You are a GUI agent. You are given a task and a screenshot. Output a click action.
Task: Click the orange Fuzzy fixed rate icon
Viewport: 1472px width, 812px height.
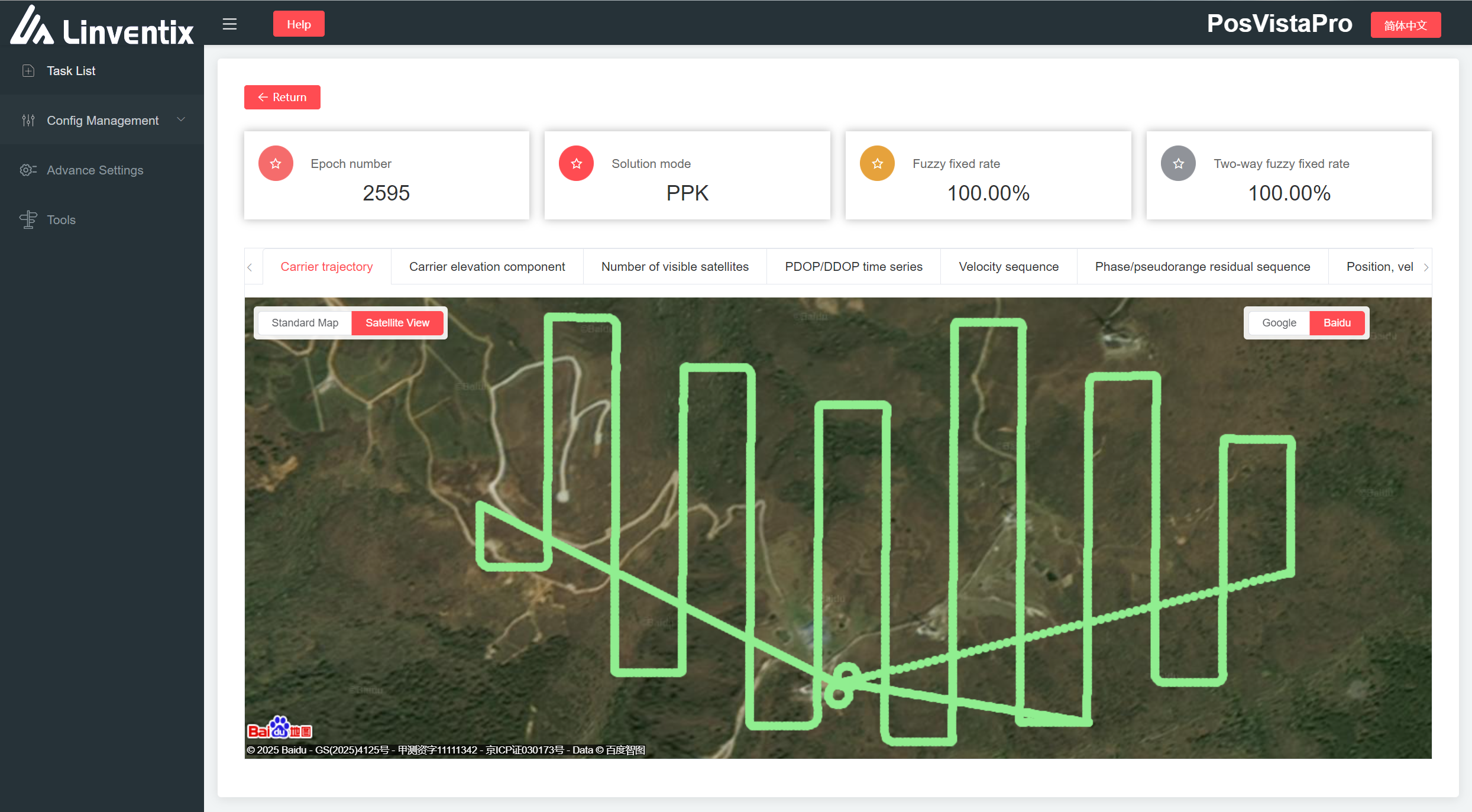877,164
